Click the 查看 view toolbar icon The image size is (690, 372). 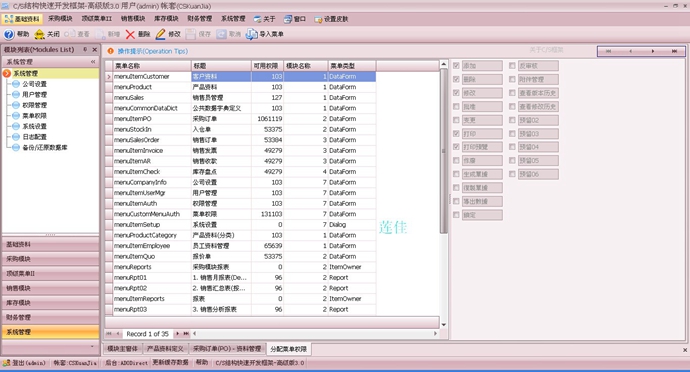coord(70,34)
